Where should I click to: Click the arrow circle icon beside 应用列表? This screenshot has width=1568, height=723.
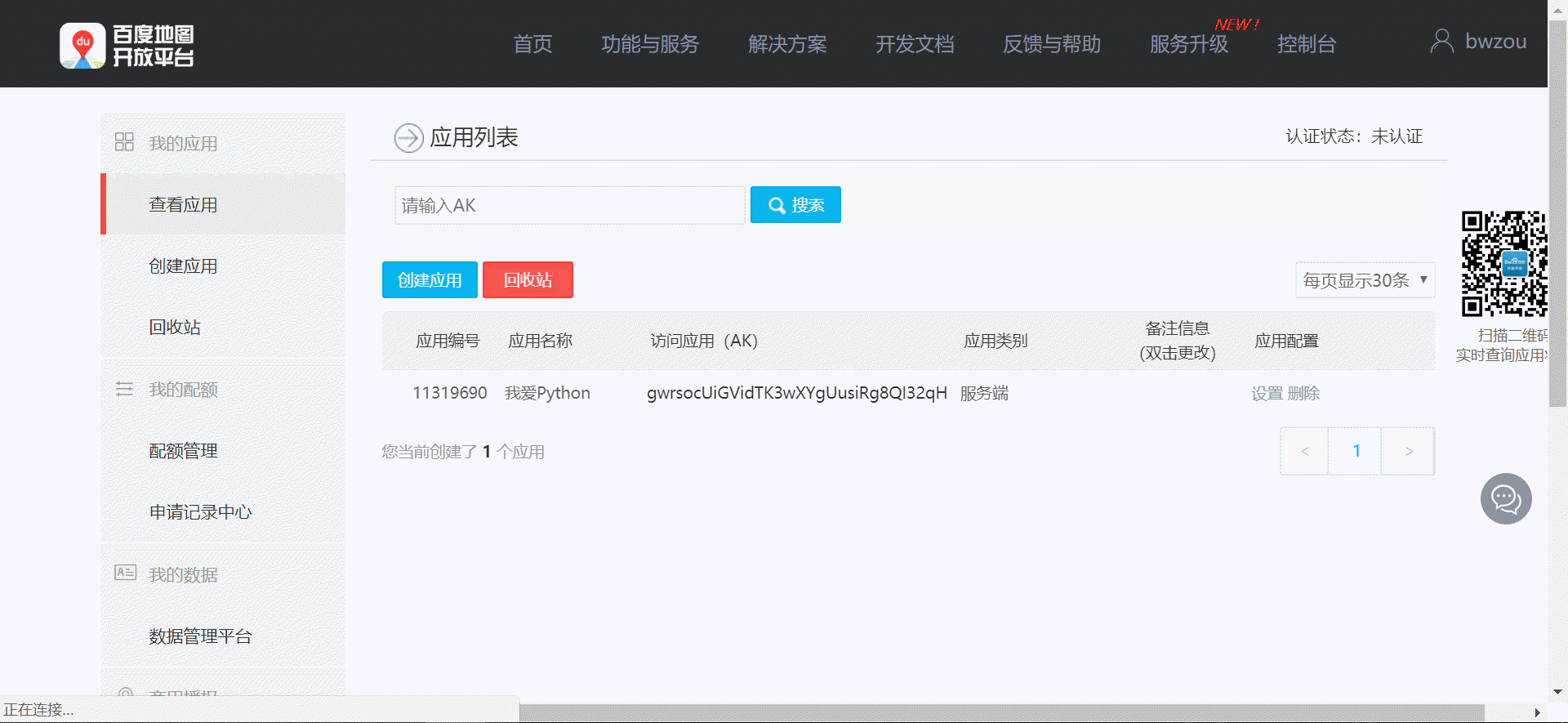coord(408,138)
